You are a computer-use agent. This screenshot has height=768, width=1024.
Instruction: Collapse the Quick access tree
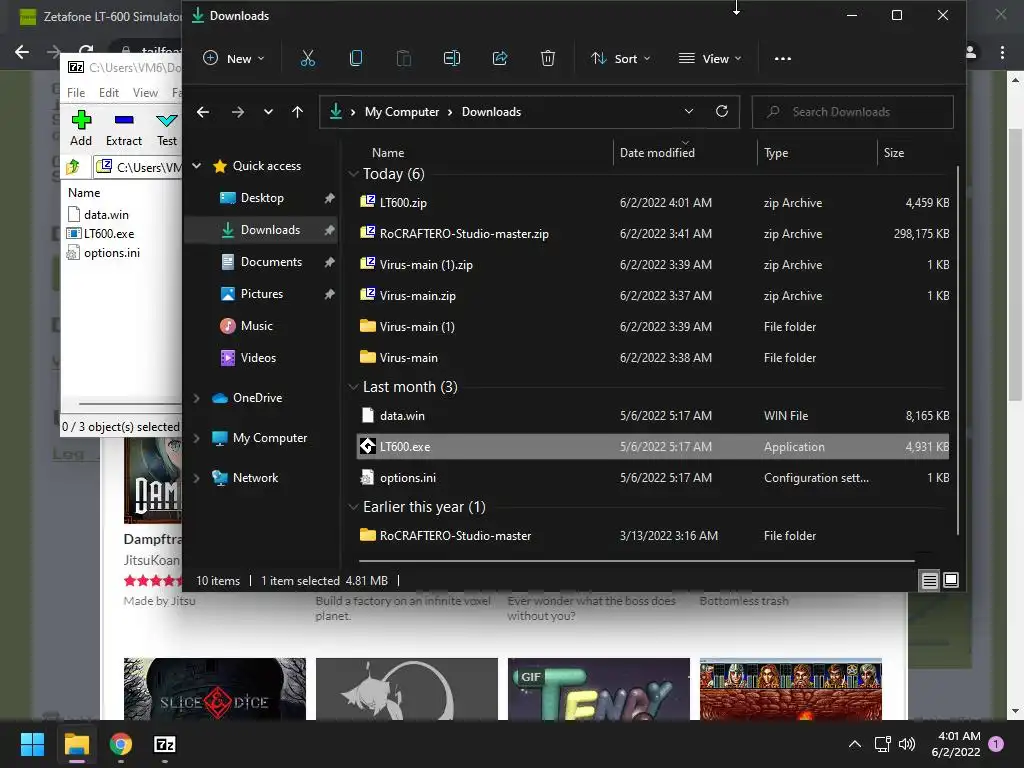click(x=197, y=166)
